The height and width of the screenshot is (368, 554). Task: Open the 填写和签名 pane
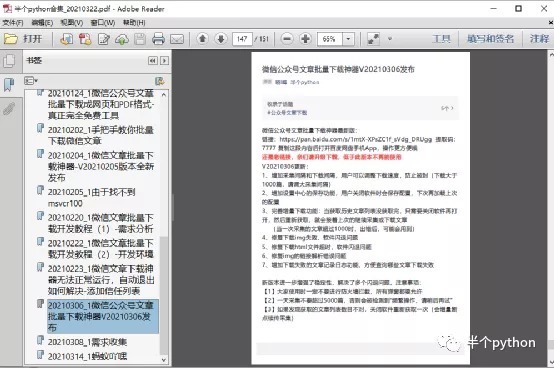[x=490, y=38]
